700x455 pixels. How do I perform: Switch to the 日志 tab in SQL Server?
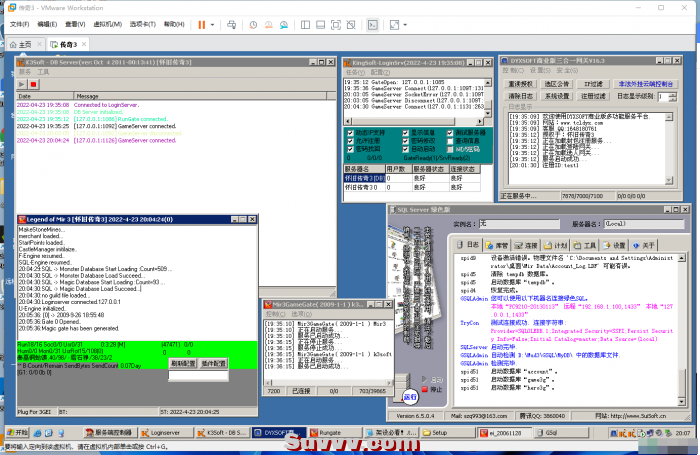(468, 245)
